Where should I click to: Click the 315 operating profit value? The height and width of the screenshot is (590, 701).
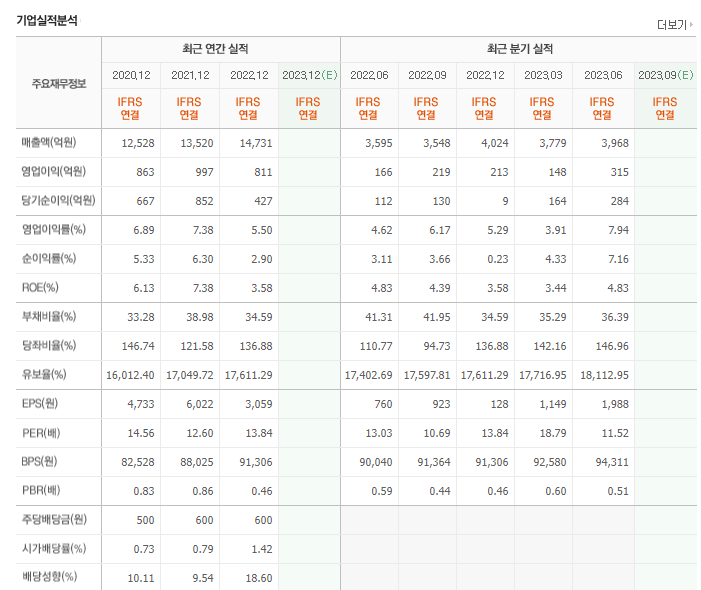(x=620, y=172)
